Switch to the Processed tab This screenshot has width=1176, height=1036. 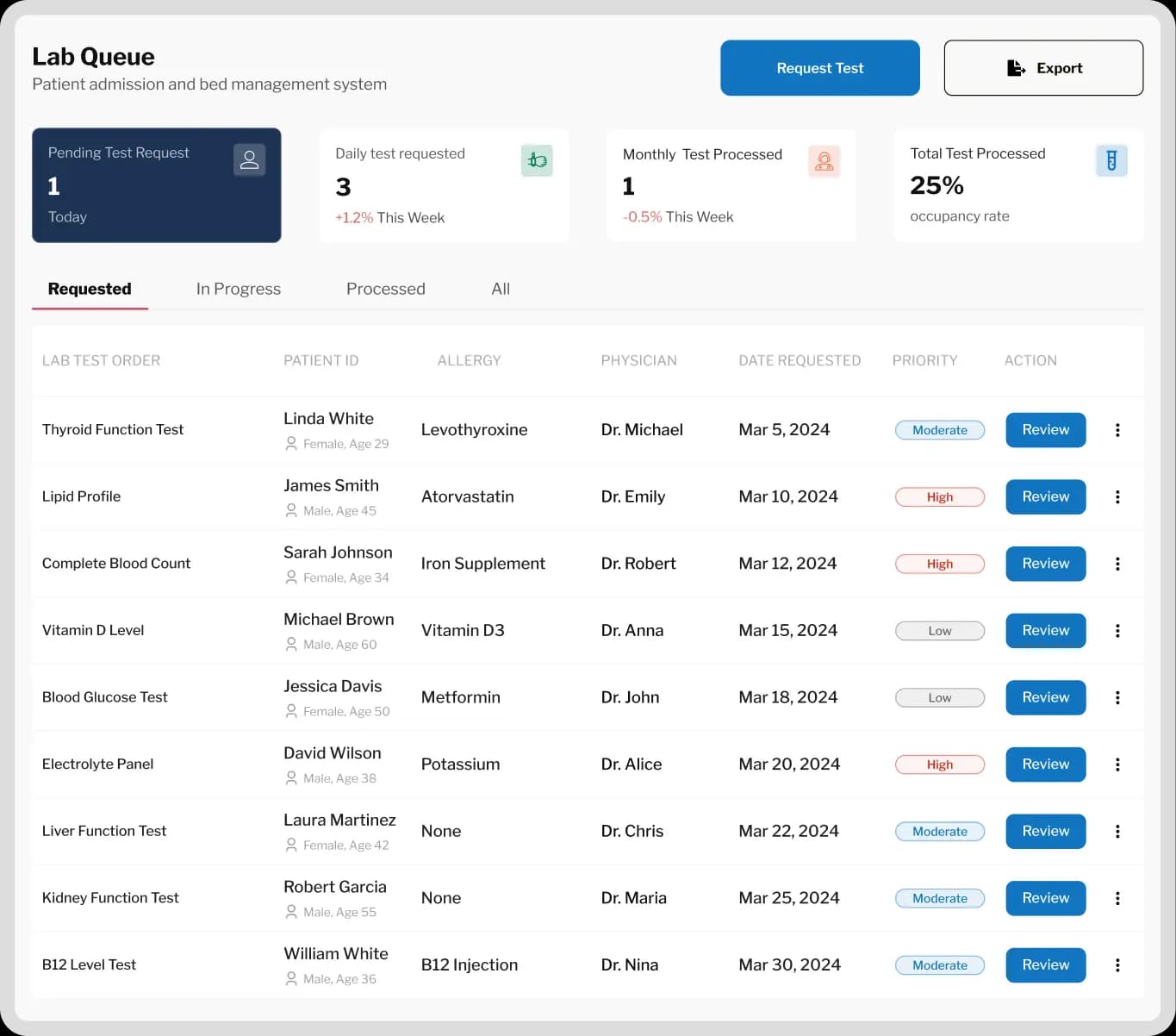pos(385,289)
